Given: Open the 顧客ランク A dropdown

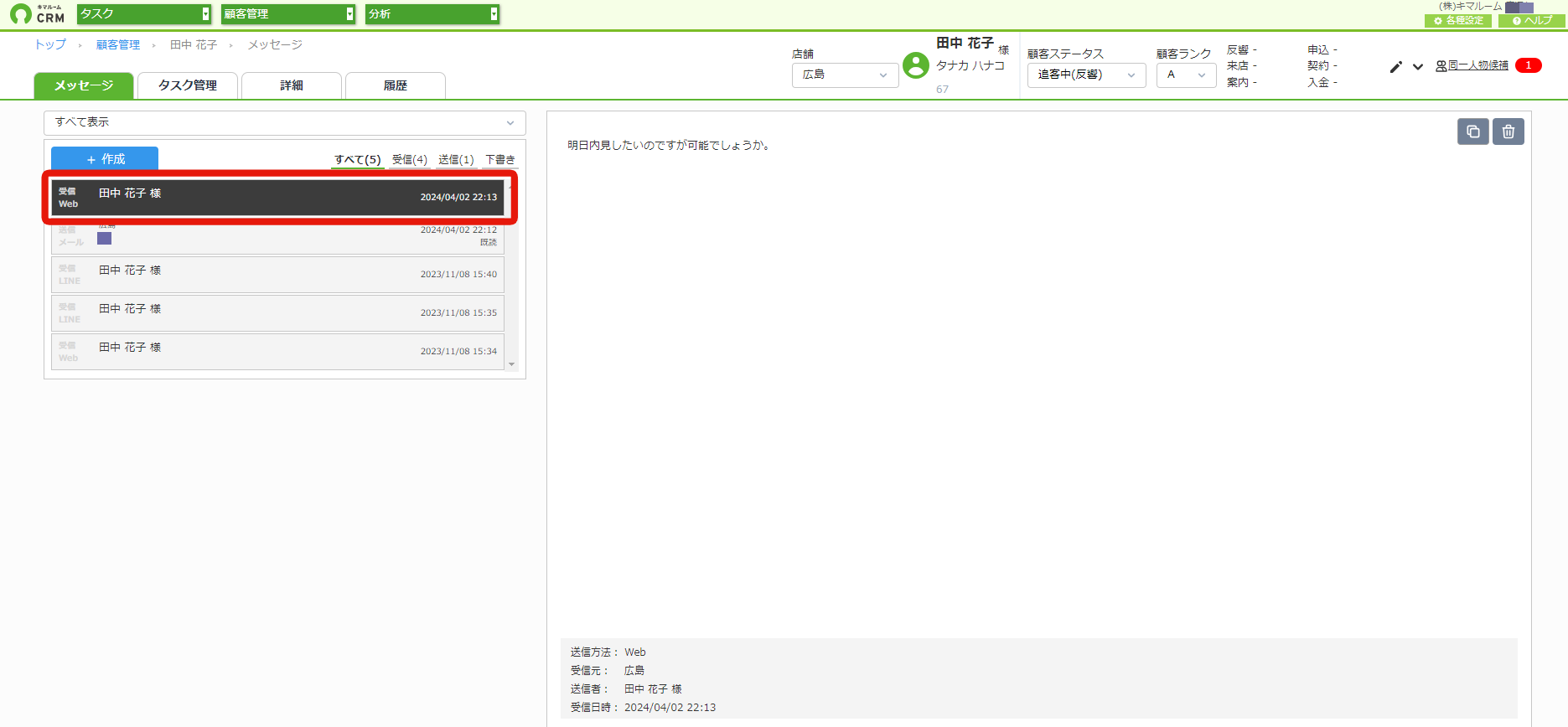Looking at the screenshot, I should point(1186,75).
